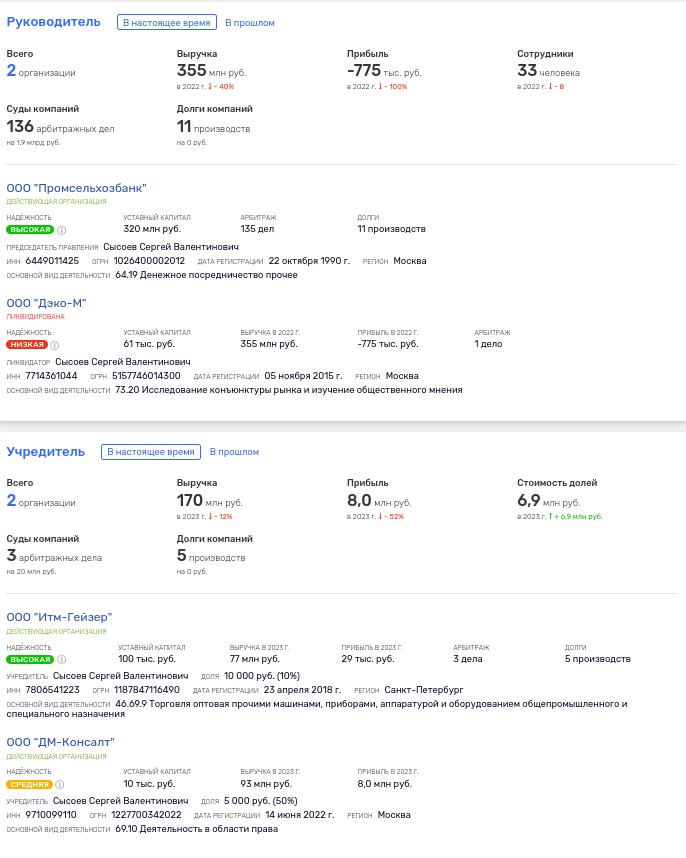The width and height of the screenshot is (686, 858).
Task: Click the ВЫСОКАЯ badge of Итм-Гейзер
Action: click(x=30, y=659)
